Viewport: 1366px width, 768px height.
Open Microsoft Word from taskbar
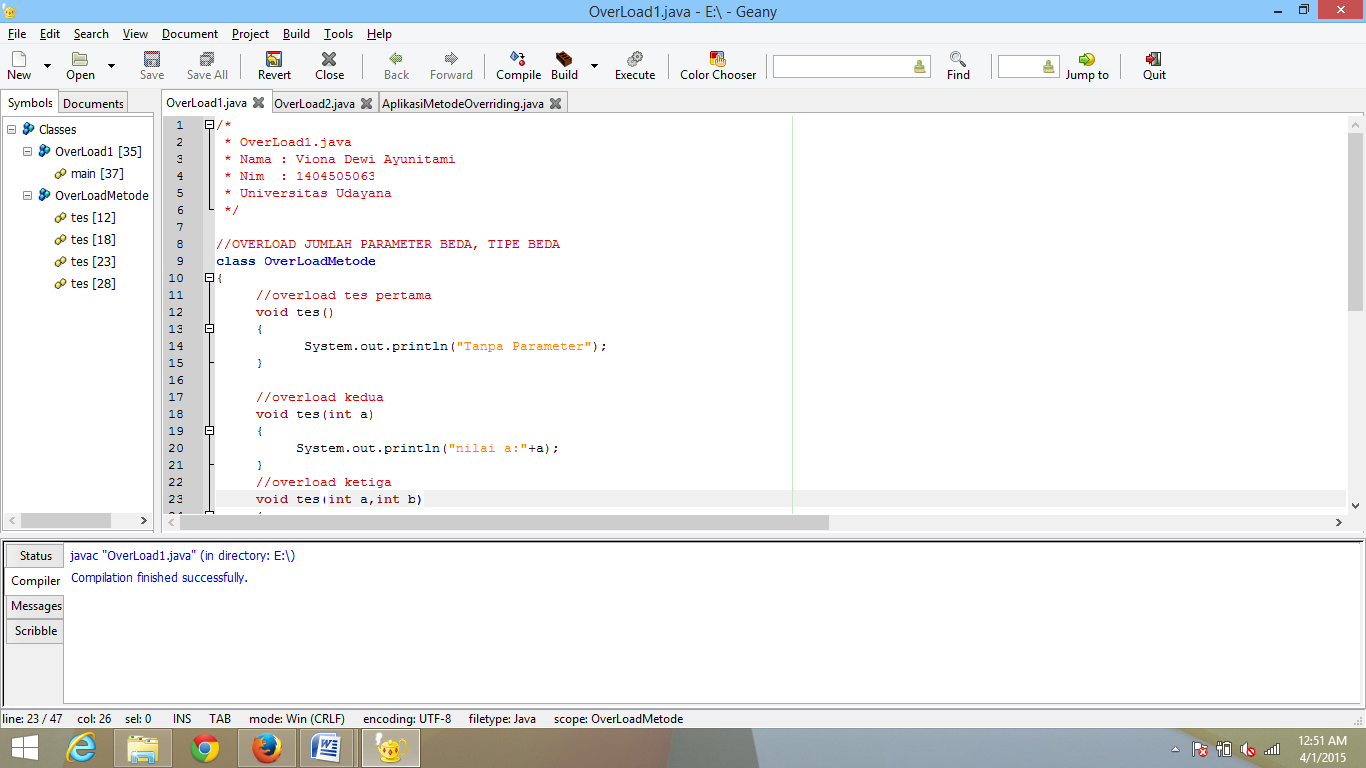[328, 748]
